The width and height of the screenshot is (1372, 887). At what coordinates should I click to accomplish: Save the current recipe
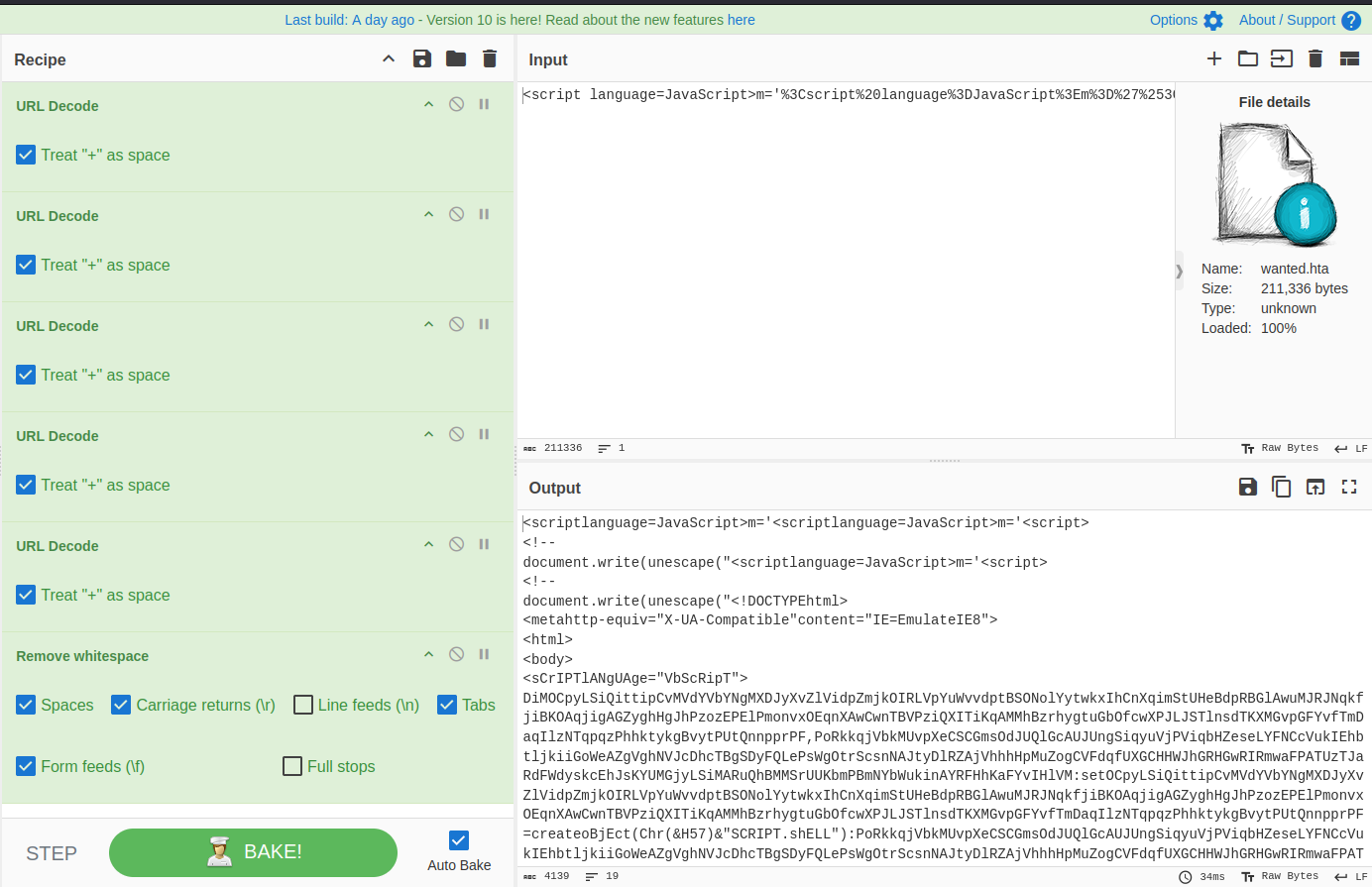click(422, 58)
